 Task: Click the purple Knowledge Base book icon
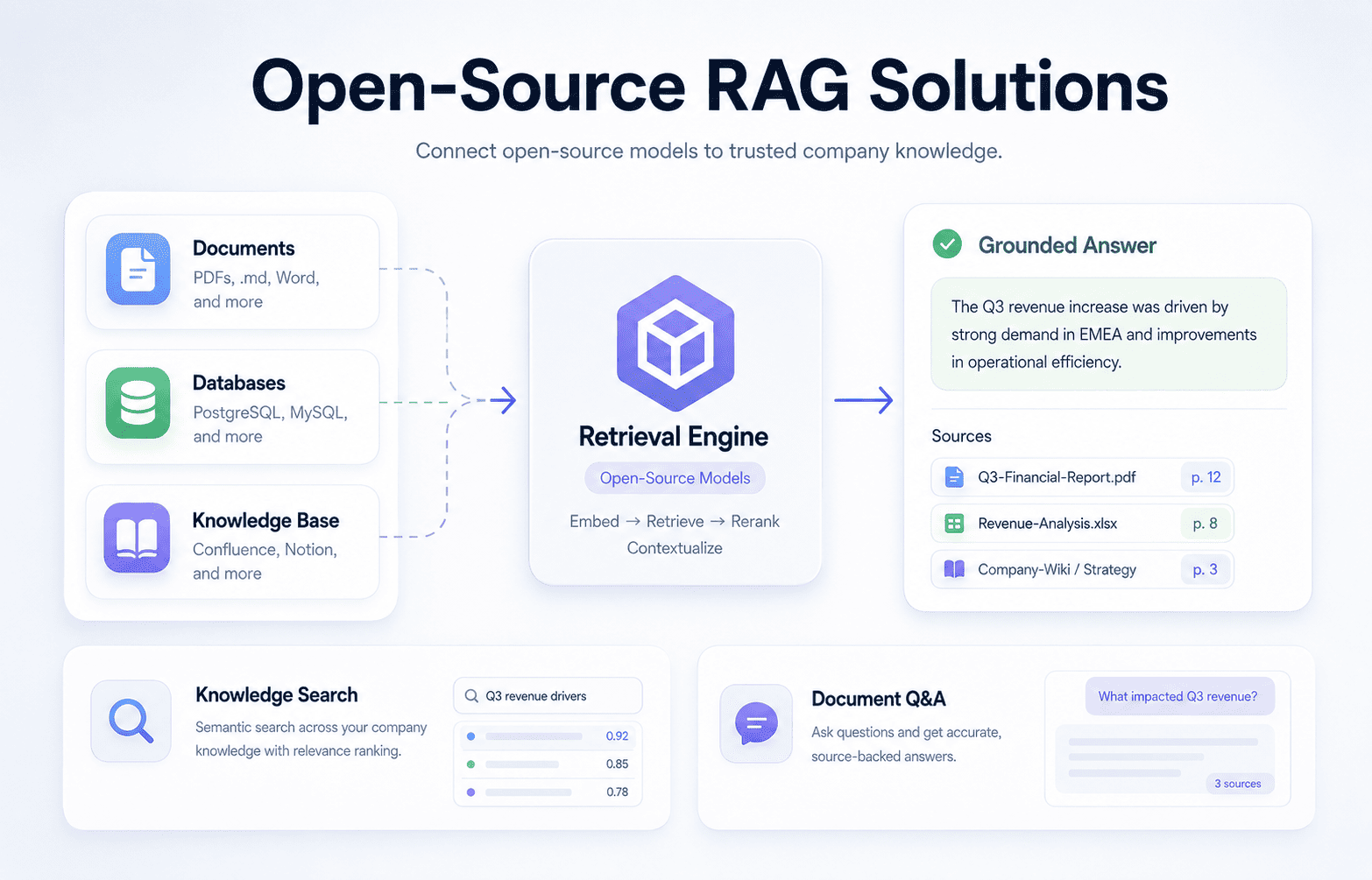pyautogui.click(x=137, y=538)
